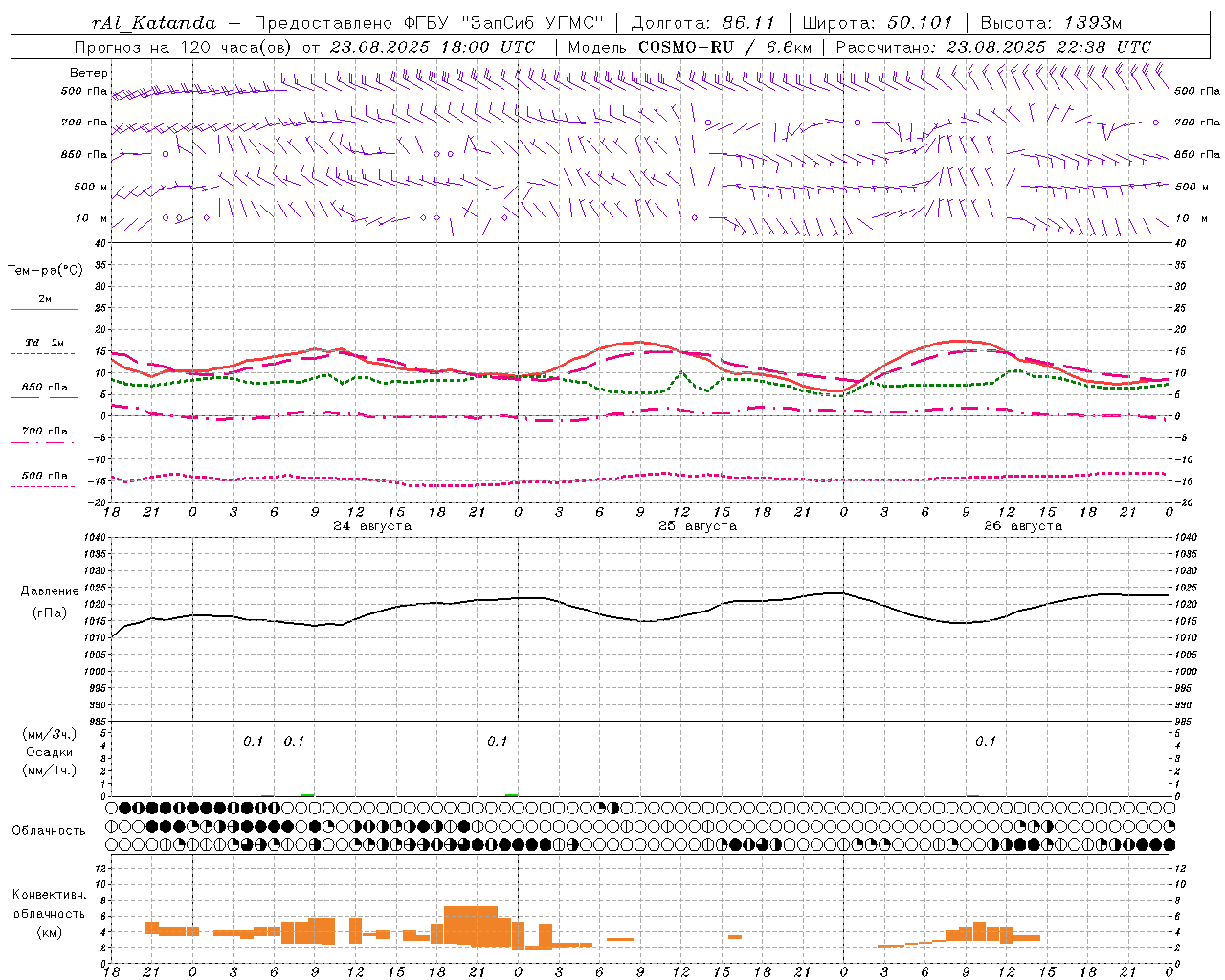Click the Модель COSMO-RU / 6.6км text

coord(689,47)
